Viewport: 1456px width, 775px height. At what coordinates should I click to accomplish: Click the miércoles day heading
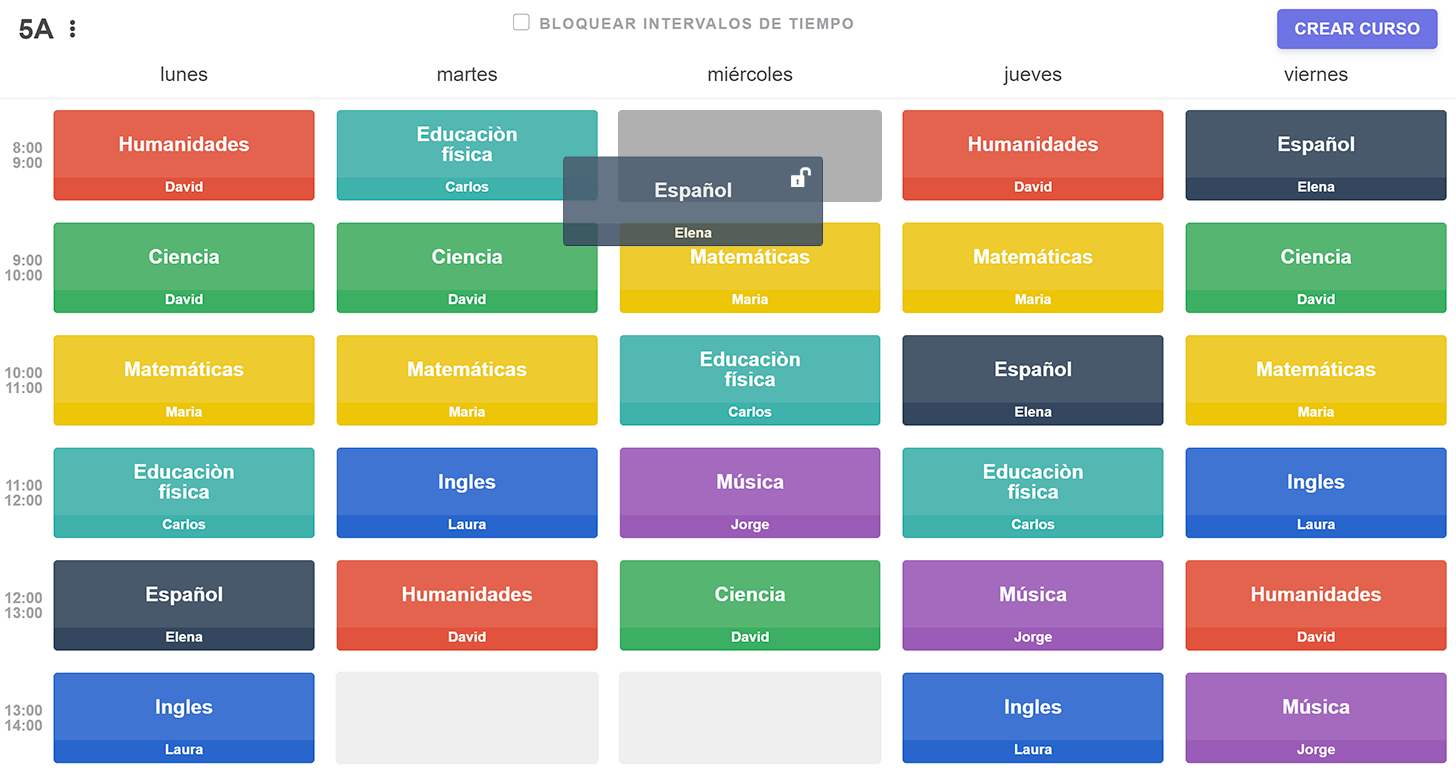[749, 74]
